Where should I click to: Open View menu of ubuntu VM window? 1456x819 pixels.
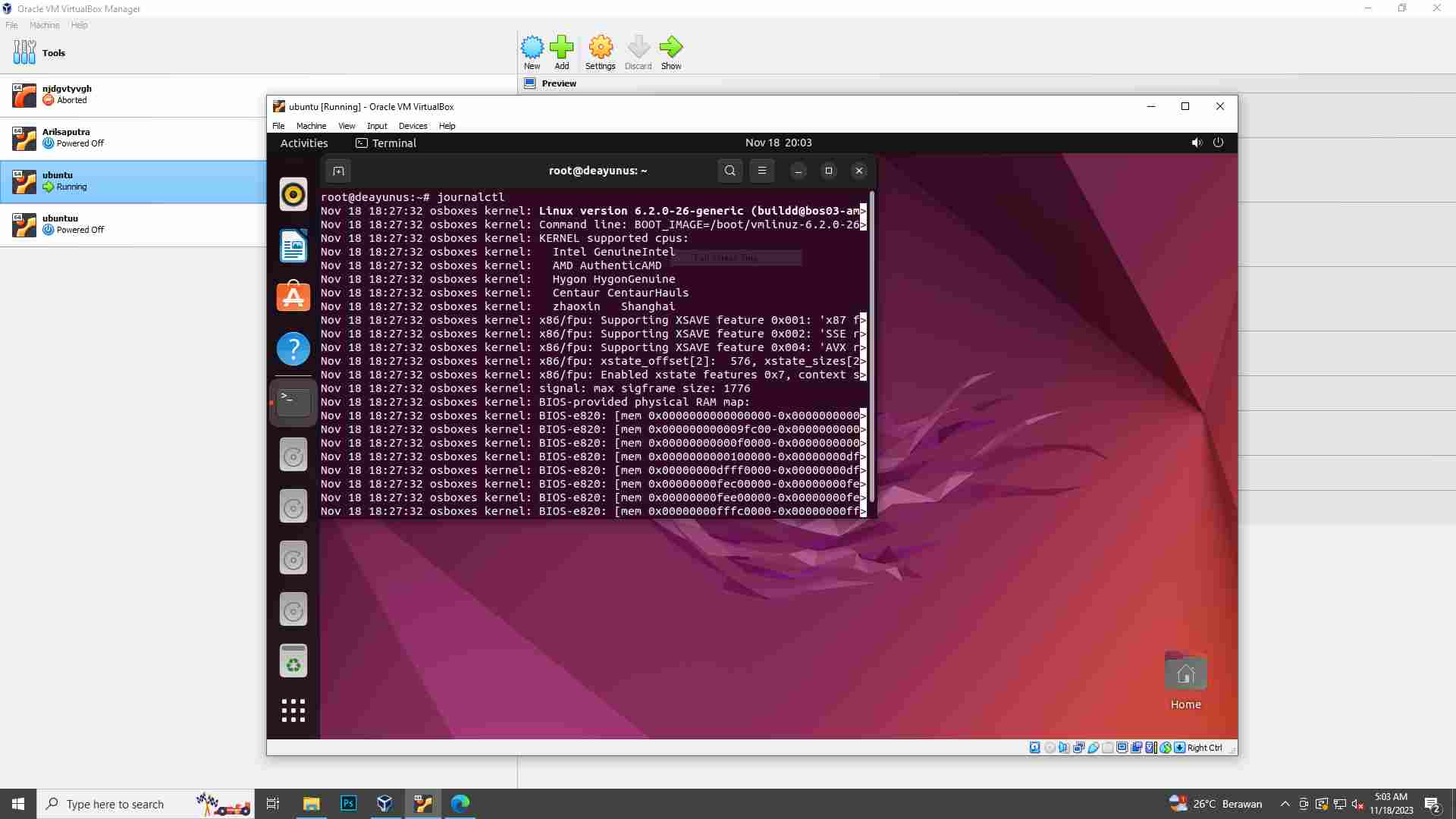(347, 126)
